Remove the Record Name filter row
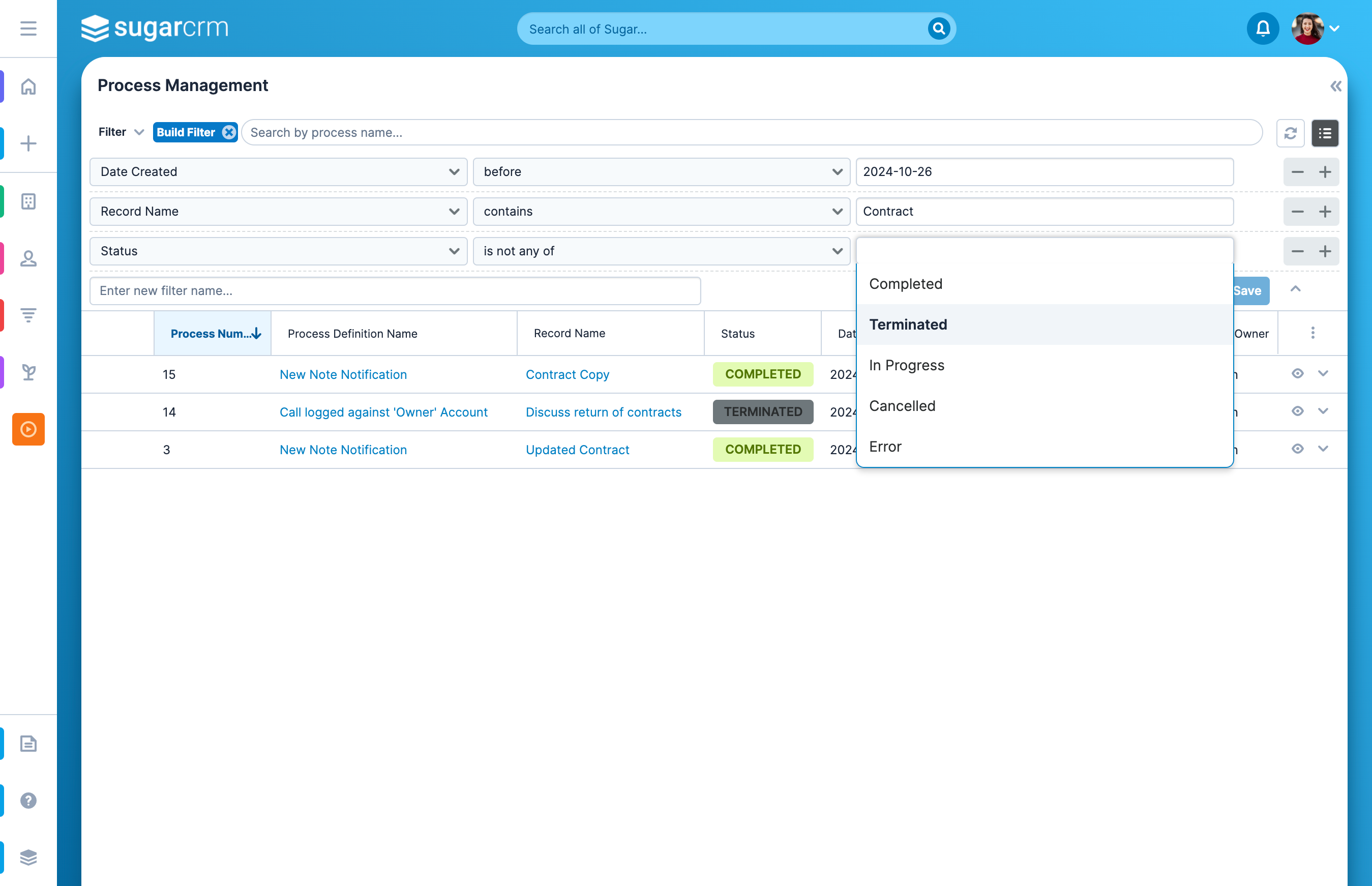 [1297, 212]
